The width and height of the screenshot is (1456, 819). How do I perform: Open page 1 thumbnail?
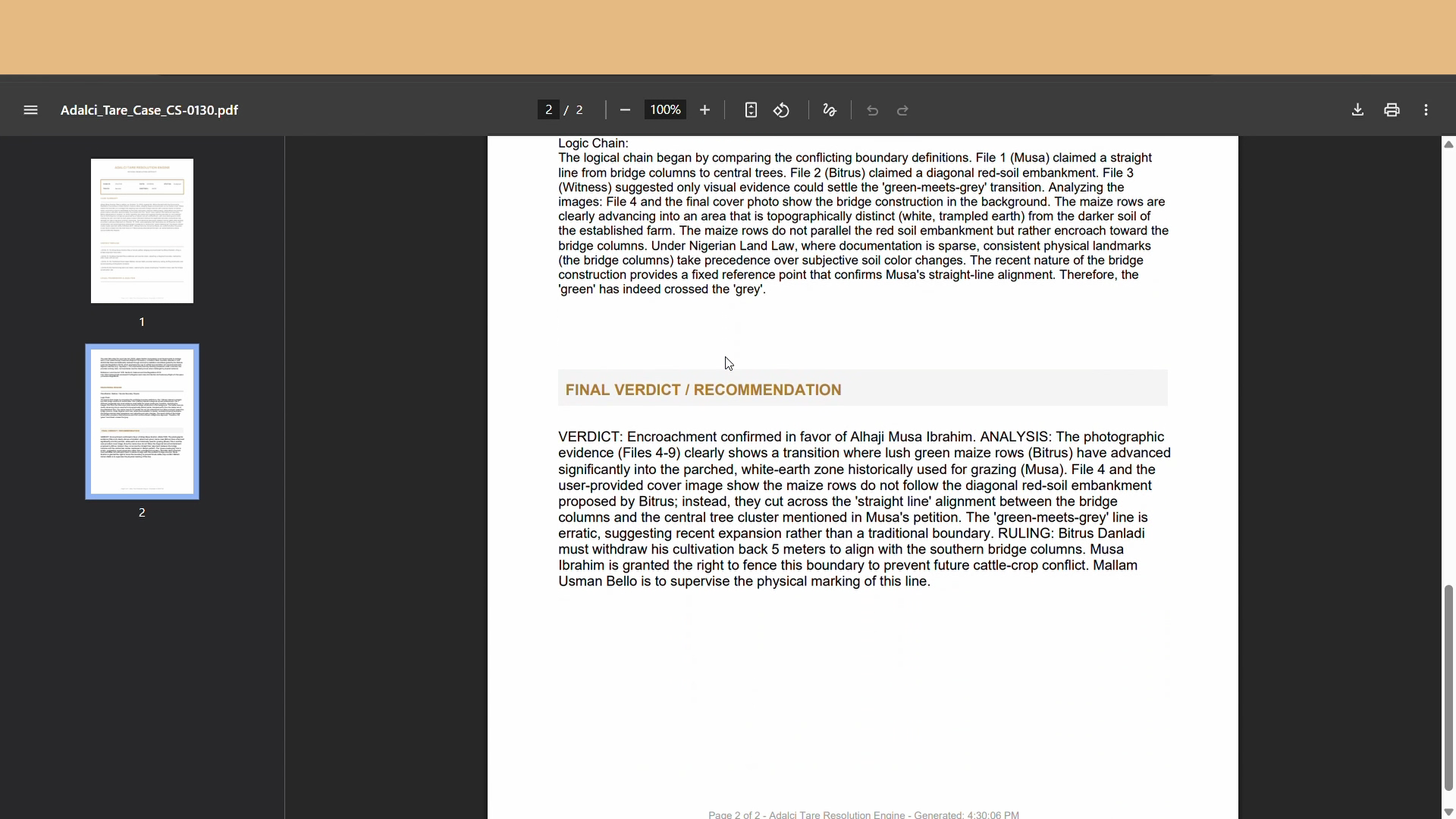[142, 231]
